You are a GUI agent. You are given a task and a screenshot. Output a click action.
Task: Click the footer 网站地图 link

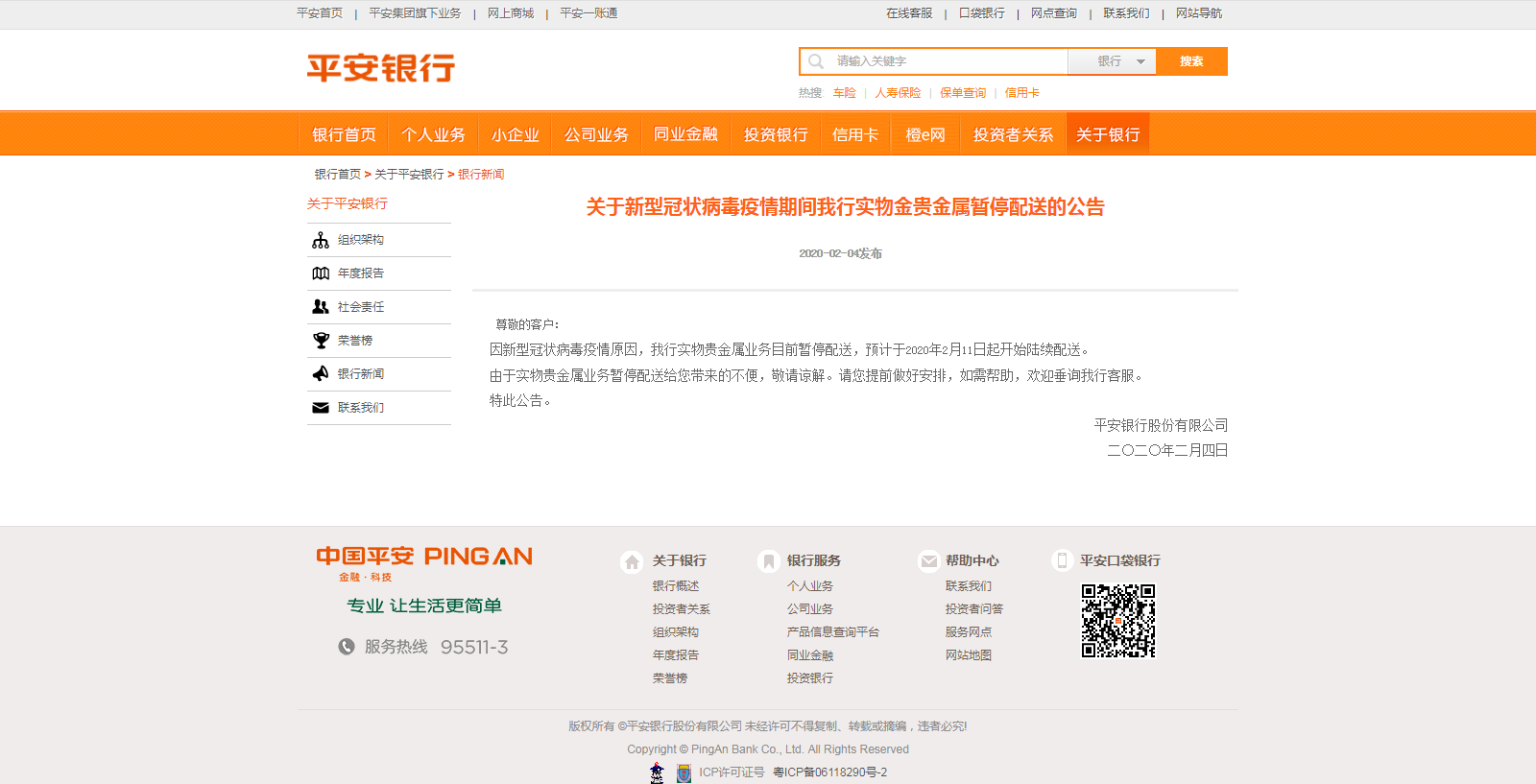pyautogui.click(x=969, y=655)
